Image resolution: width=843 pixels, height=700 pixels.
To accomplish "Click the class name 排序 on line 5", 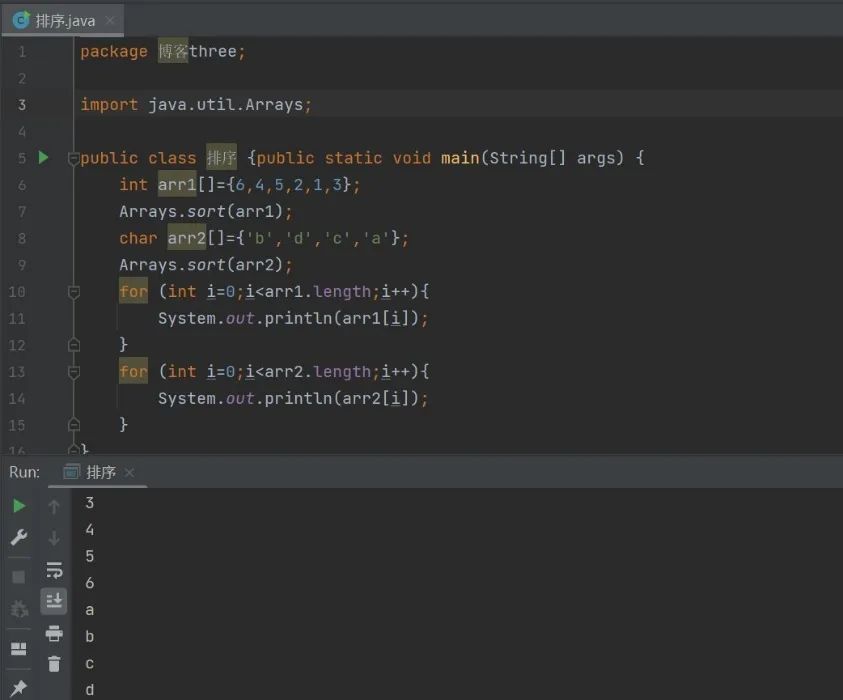I will coord(222,158).
